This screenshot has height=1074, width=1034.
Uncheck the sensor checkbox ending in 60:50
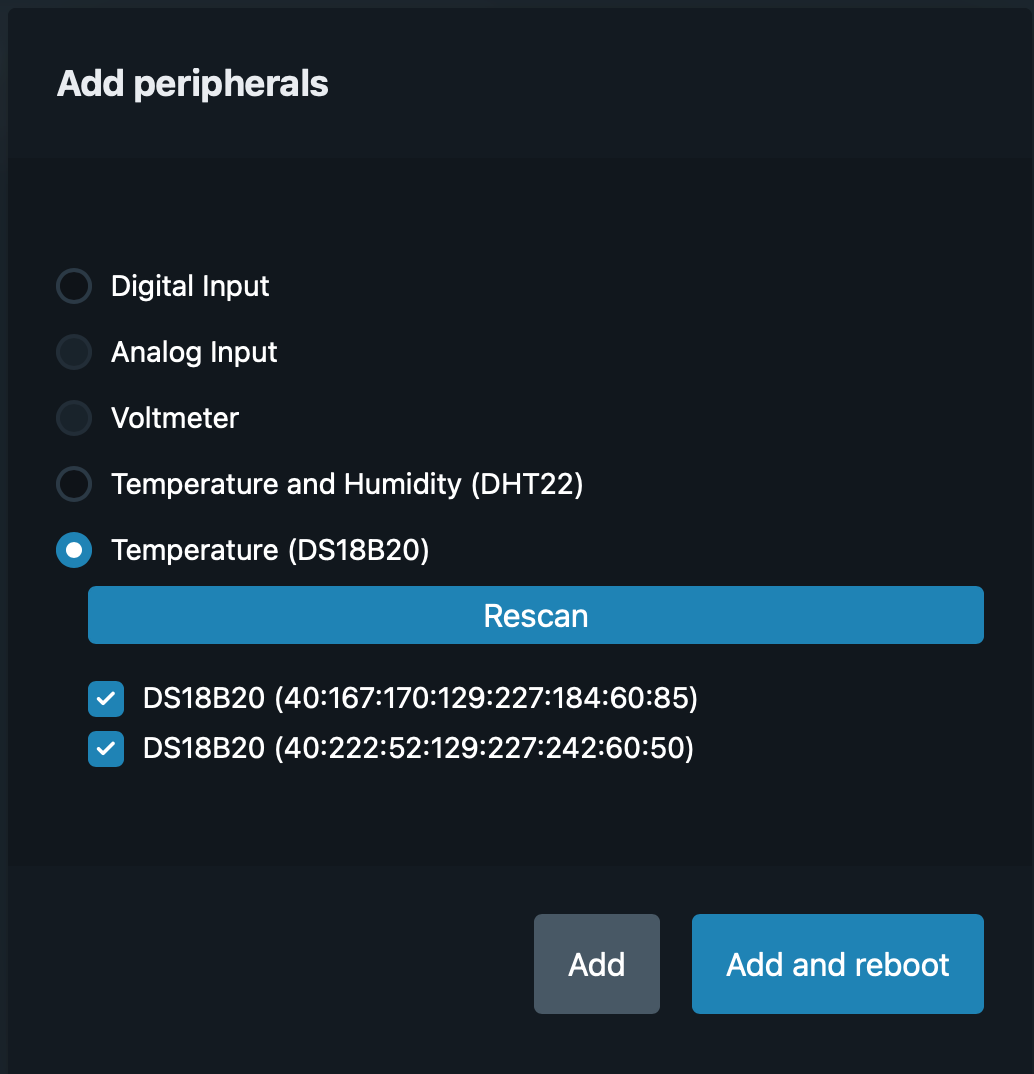(x=106, y=748)
